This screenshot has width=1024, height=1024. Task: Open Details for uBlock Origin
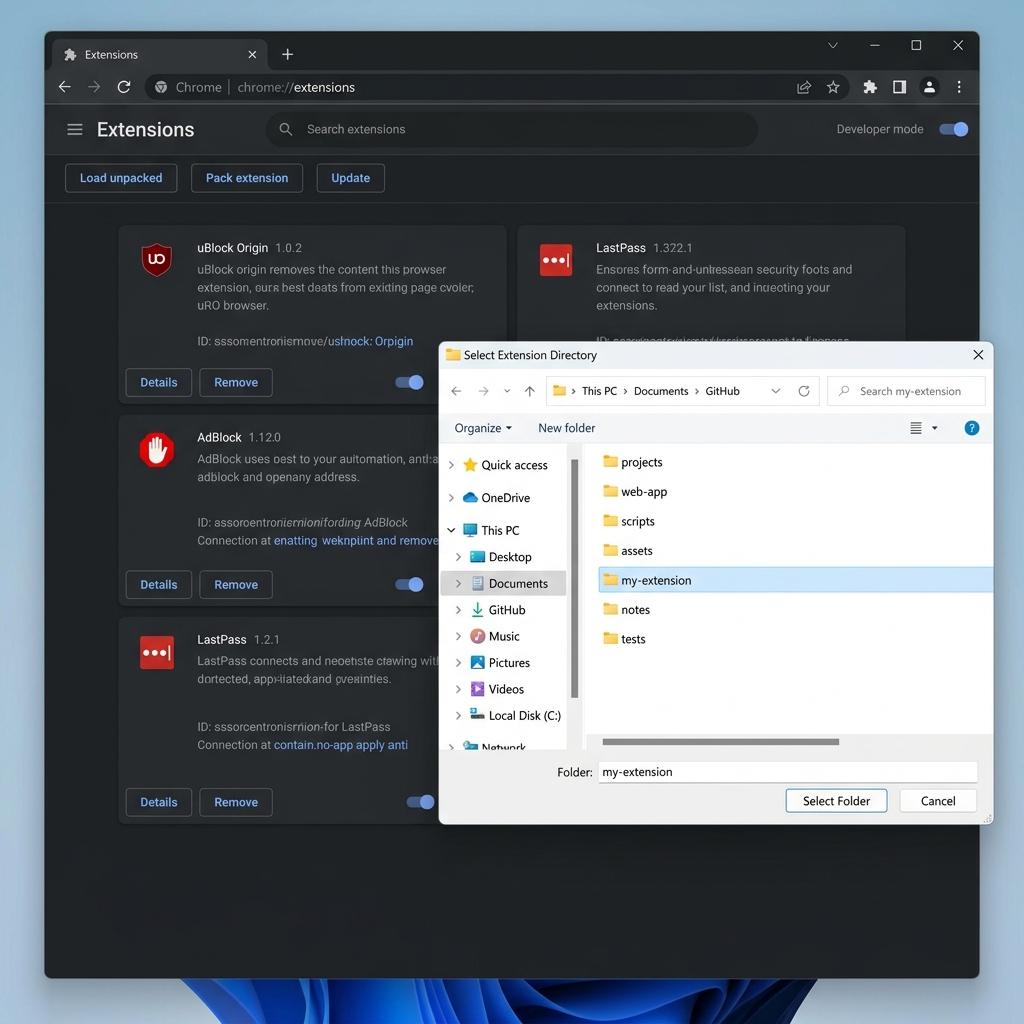159,382
